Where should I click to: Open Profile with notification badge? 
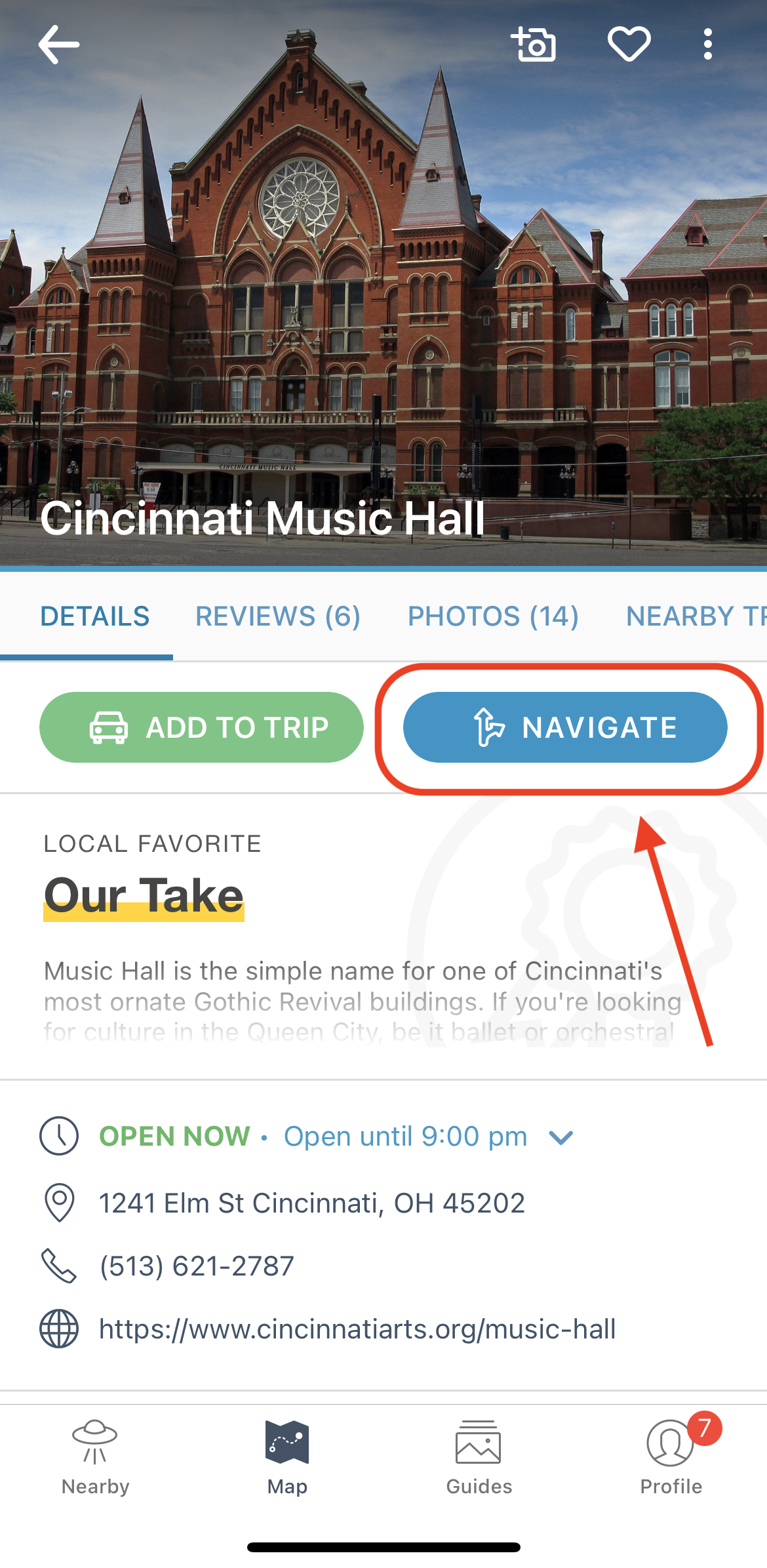click(671, 1457)
